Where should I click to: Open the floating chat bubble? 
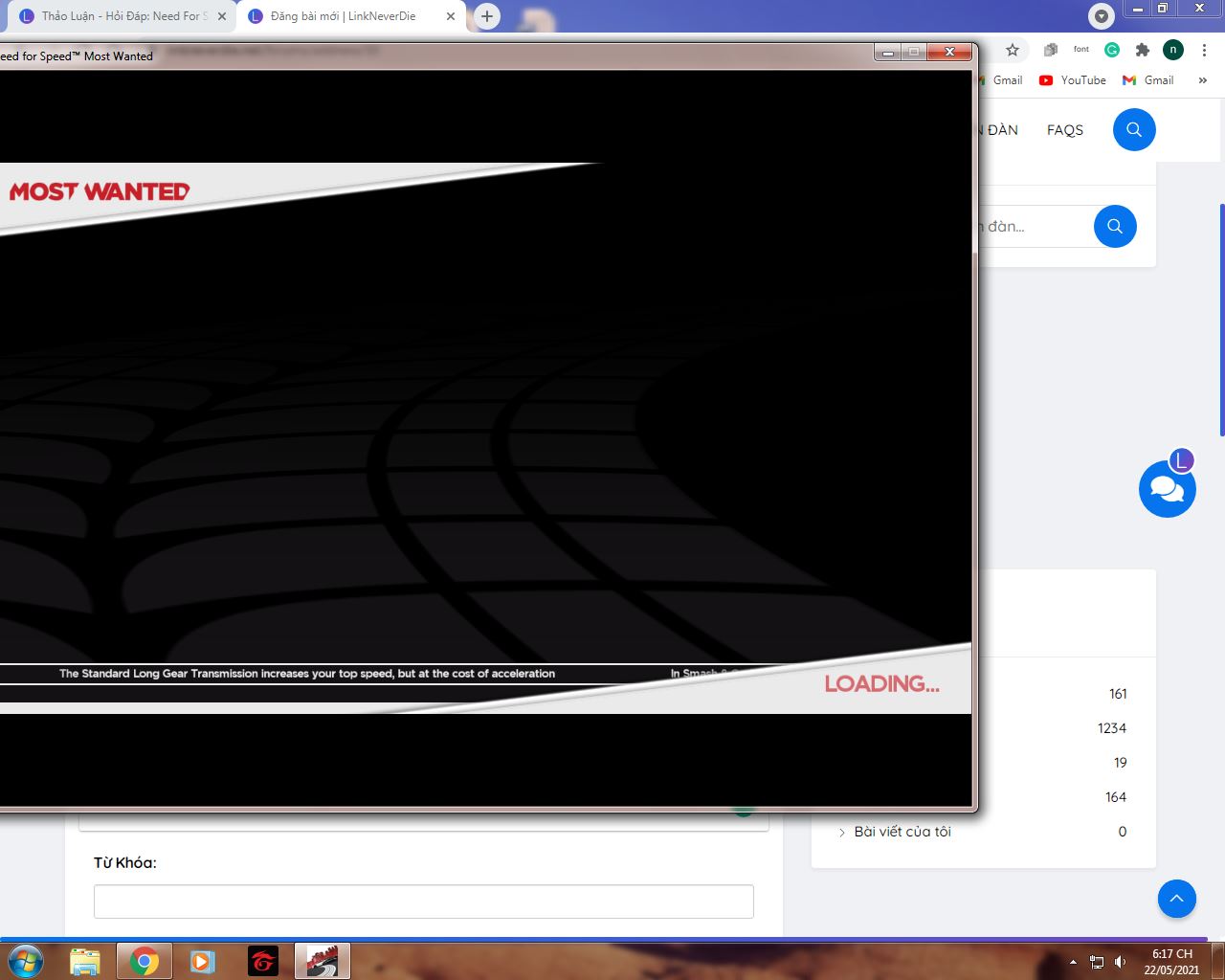point(1167,489)
